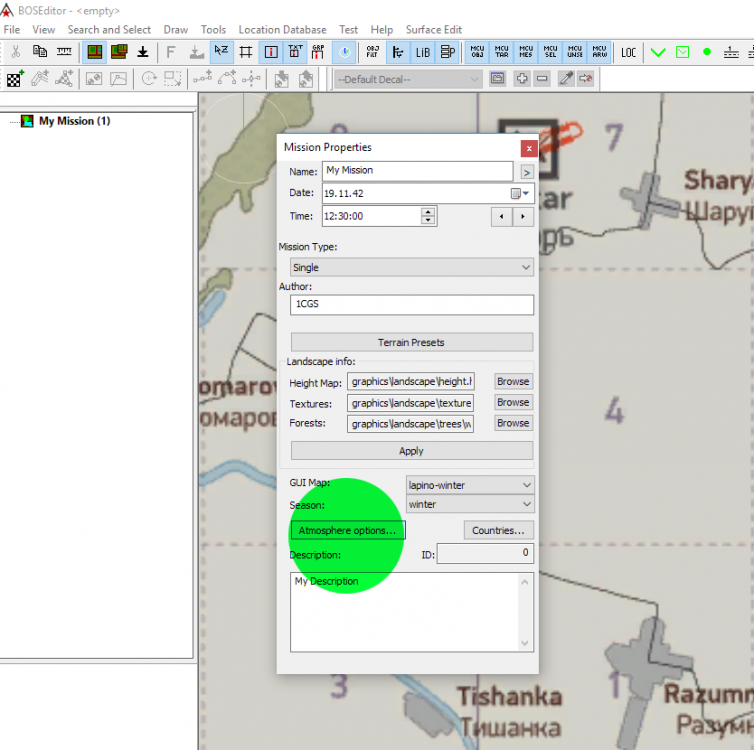Open the Surface Edit menu

[x=434, y=30]
